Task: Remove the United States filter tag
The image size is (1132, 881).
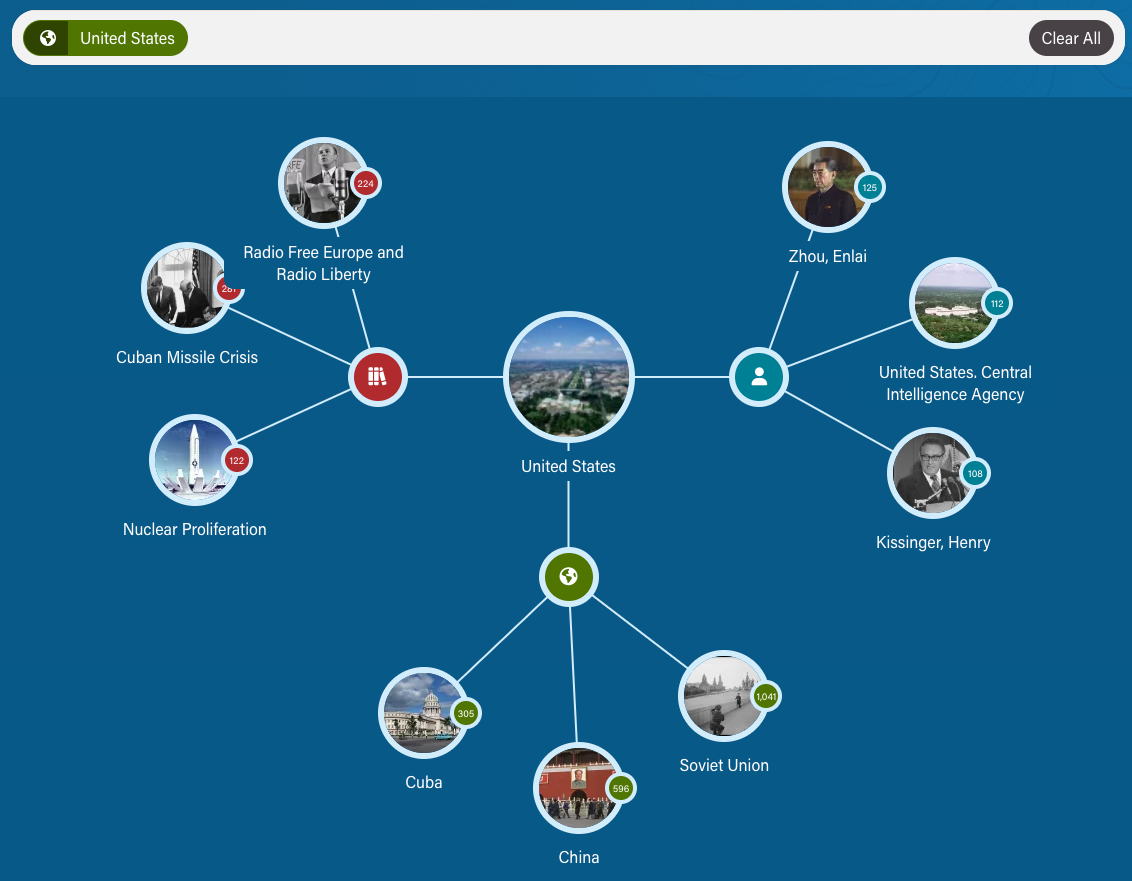Action: tap(105, 38)
